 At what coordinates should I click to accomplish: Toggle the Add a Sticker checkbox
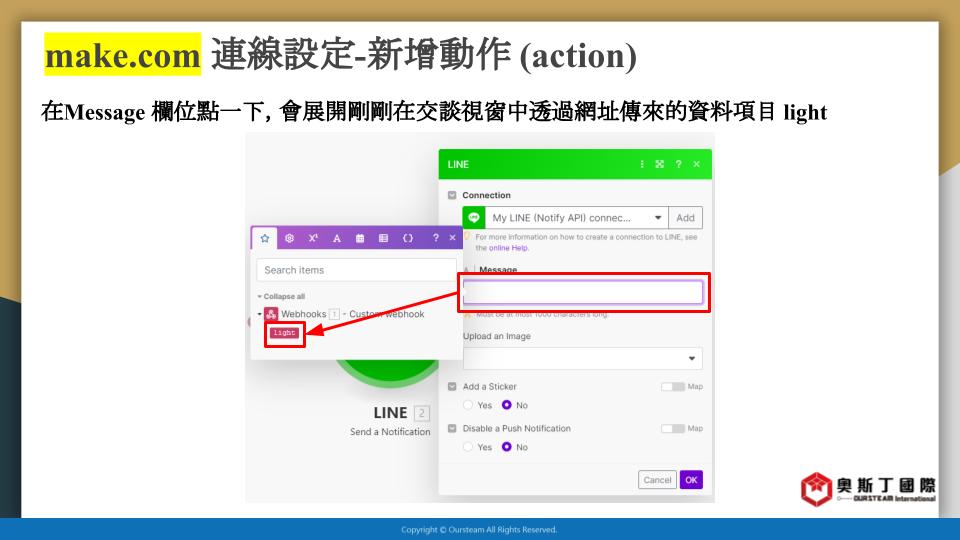click(452, 386)
